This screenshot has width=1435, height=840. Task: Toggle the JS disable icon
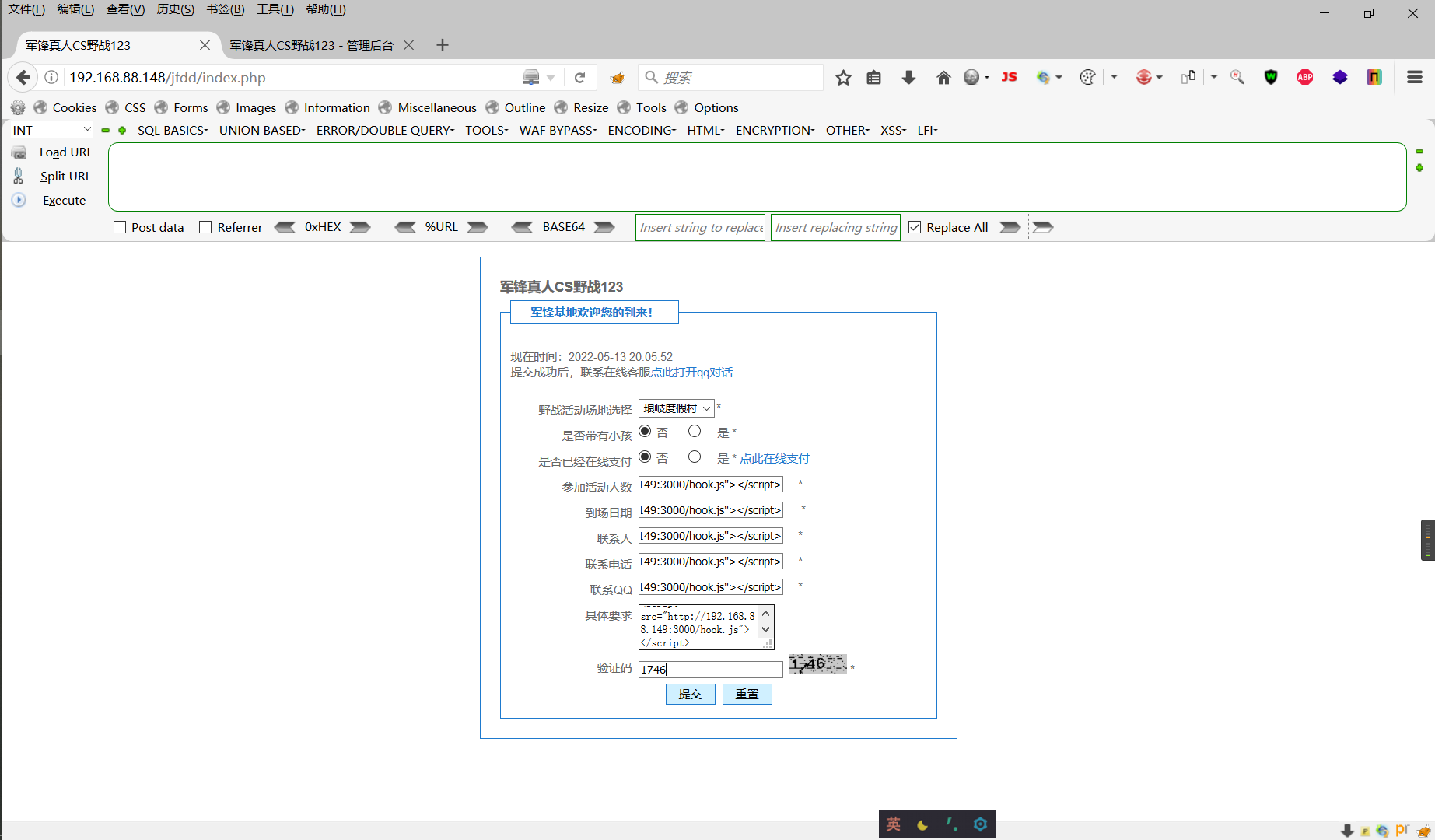(1009, 77)
